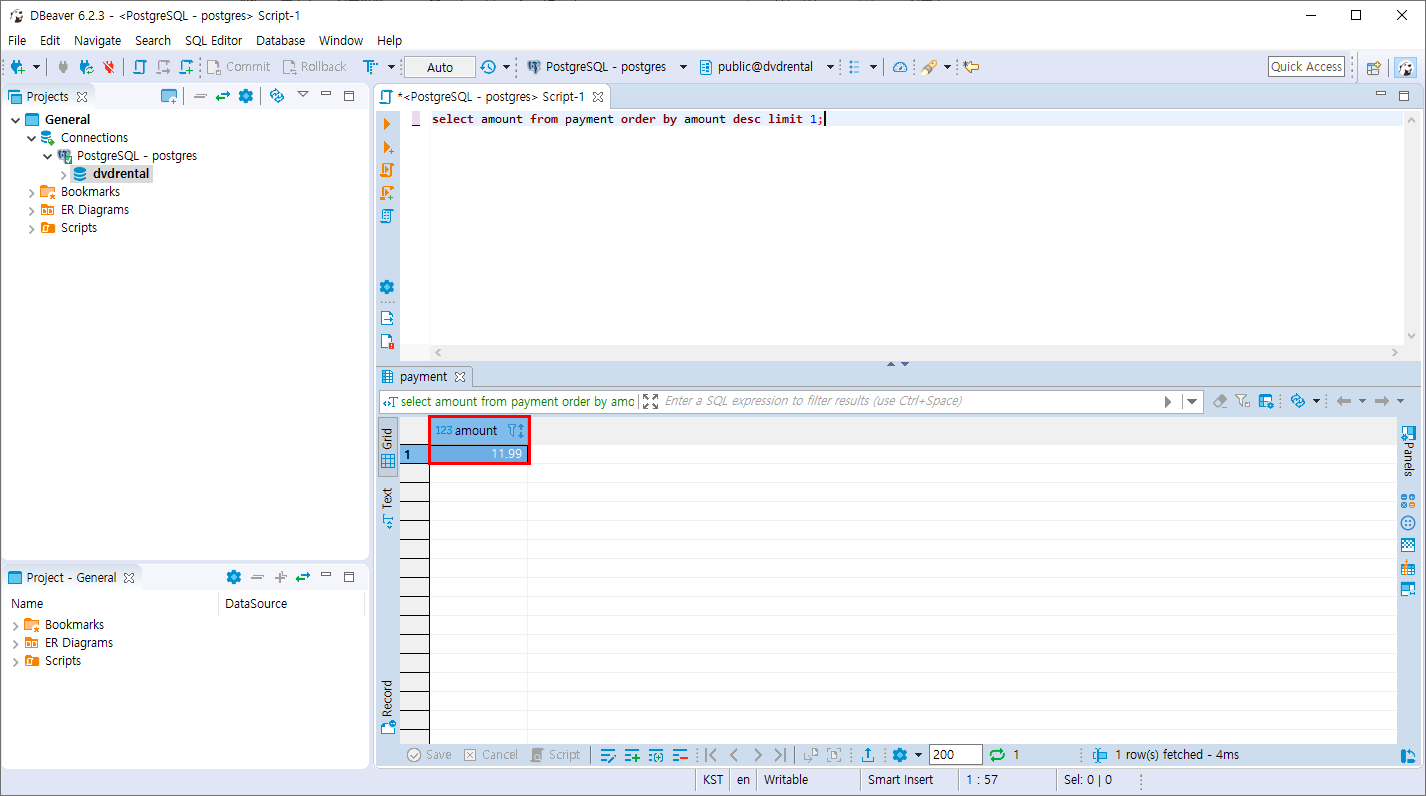The image size is (1426, 796).
Task: Click the Reconnect icon in main toolbar
Action: pos(86,67)
